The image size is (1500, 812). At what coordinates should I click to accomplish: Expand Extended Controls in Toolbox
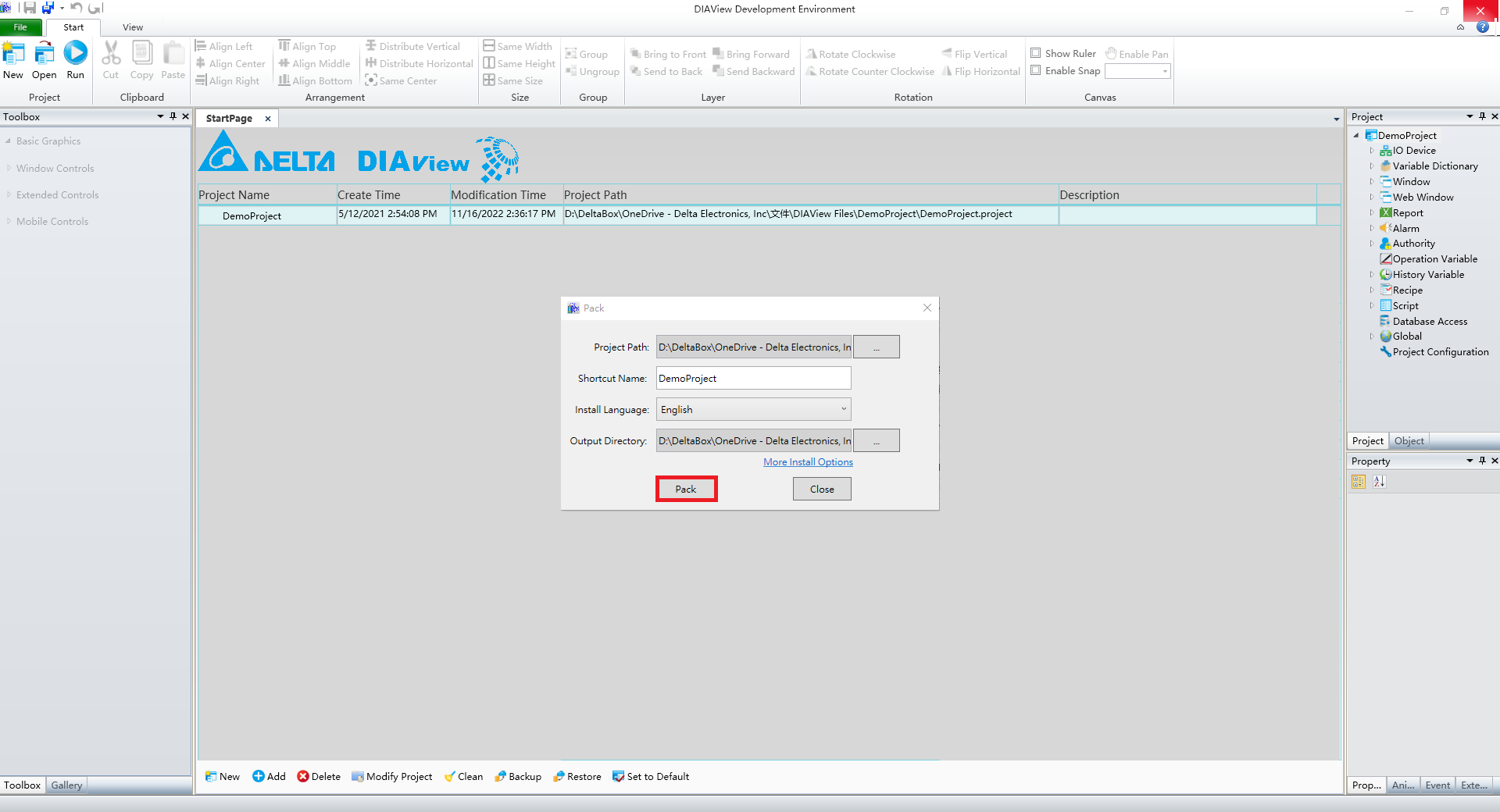9,194
